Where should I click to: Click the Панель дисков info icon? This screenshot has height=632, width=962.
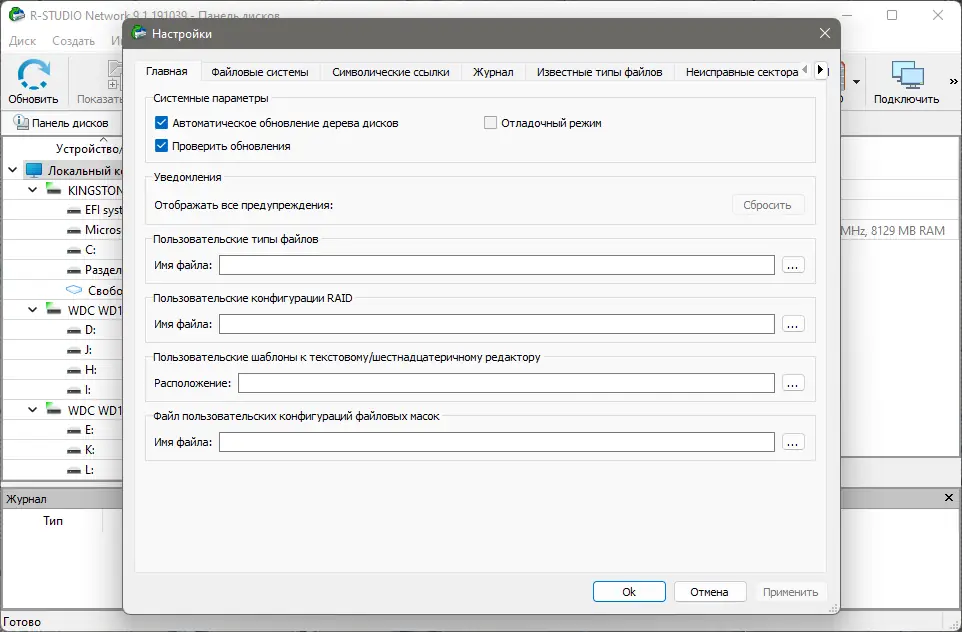tap(20, 123)
